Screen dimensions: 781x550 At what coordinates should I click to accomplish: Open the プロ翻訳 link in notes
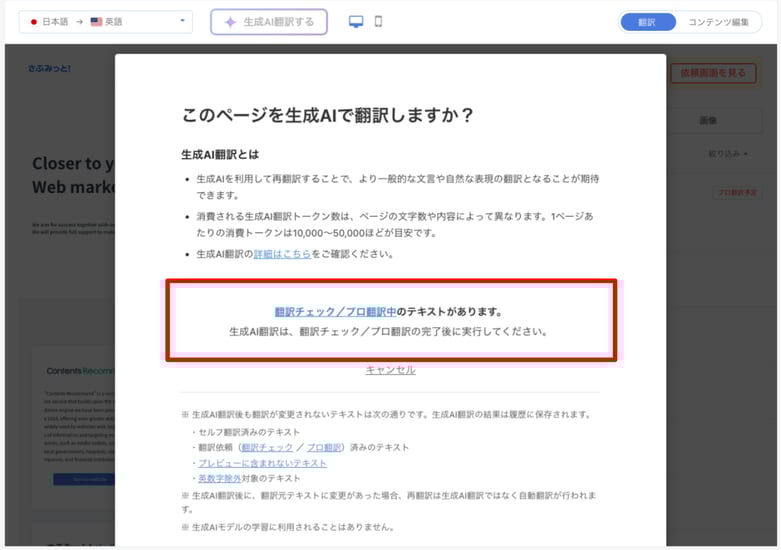pos(323,447)
